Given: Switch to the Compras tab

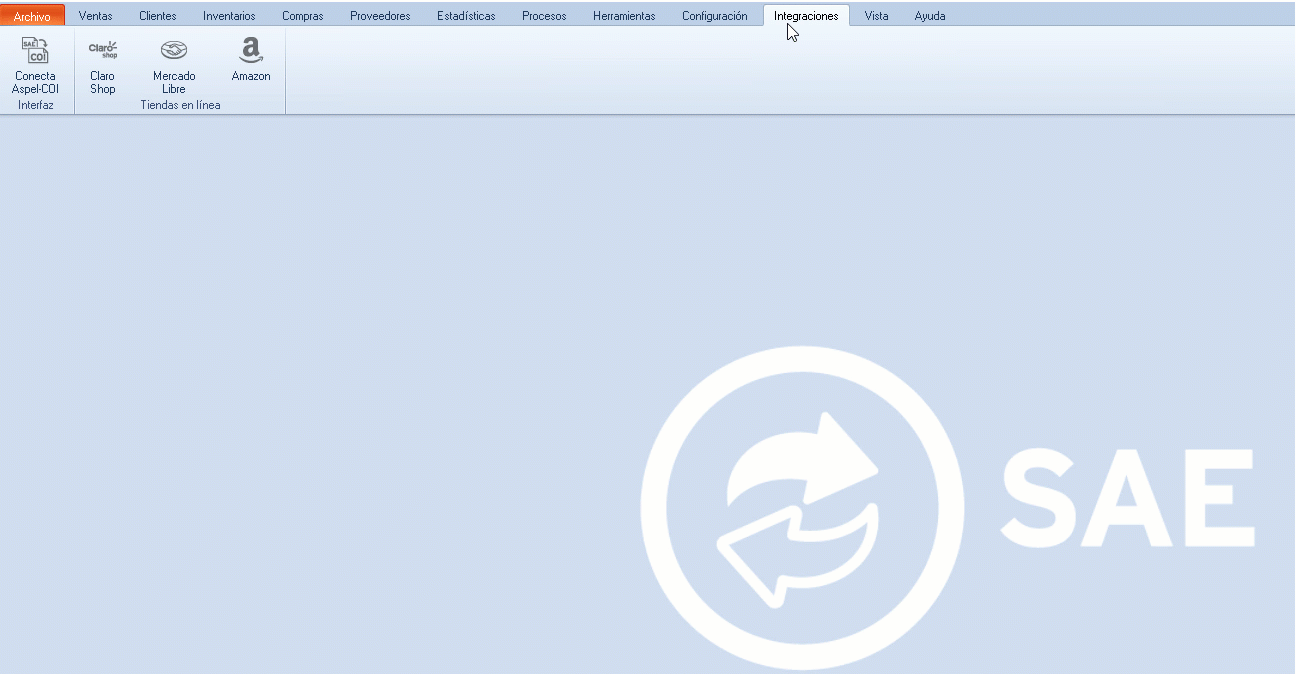Looking at the screenshot, I should pyautogui.click(x=302, y=15).
